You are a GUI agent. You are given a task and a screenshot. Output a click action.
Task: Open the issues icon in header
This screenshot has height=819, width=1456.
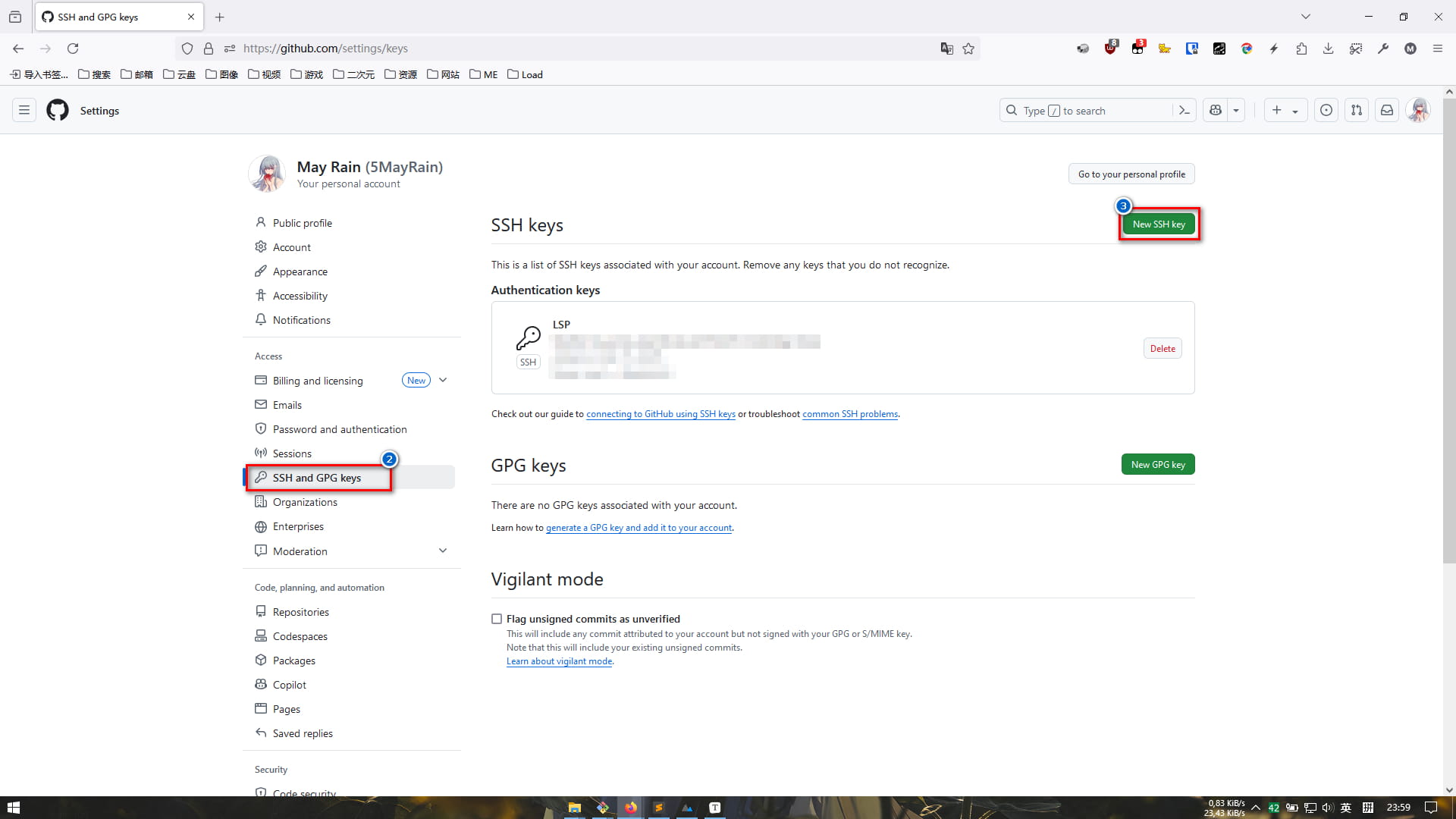click(1326, 111)
